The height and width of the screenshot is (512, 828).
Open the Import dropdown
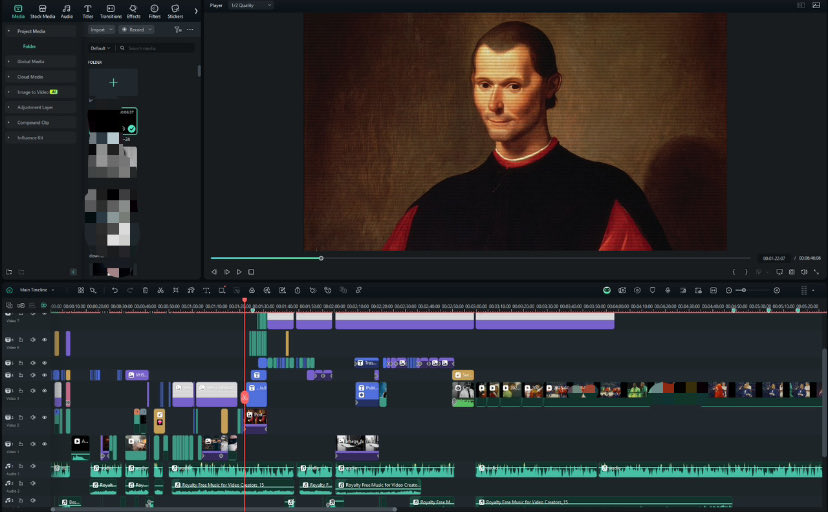pyautogui.click(x=101, y=30)
